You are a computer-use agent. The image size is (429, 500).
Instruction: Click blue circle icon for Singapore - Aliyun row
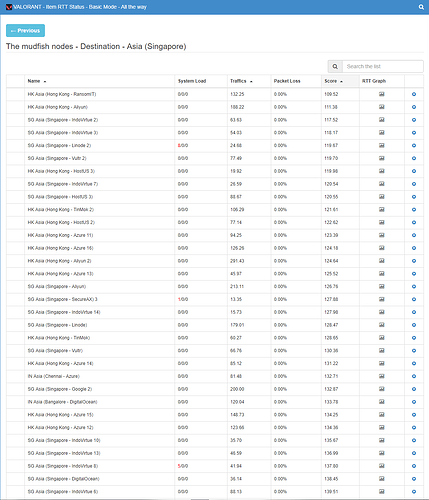click(x=414, y=287)
